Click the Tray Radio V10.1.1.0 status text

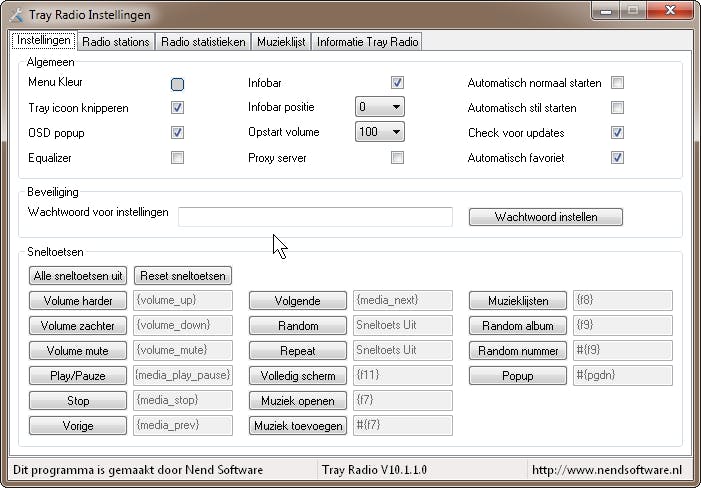click(x=374, y=470)
